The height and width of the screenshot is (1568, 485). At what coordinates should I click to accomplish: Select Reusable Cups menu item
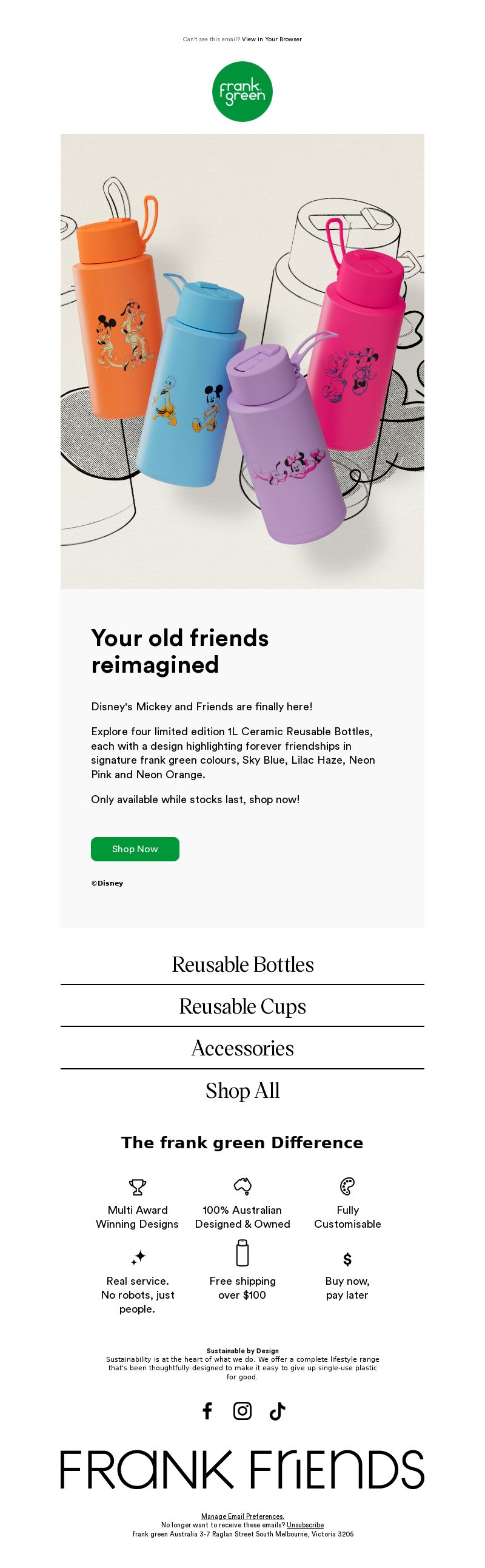pos(242,1006)
